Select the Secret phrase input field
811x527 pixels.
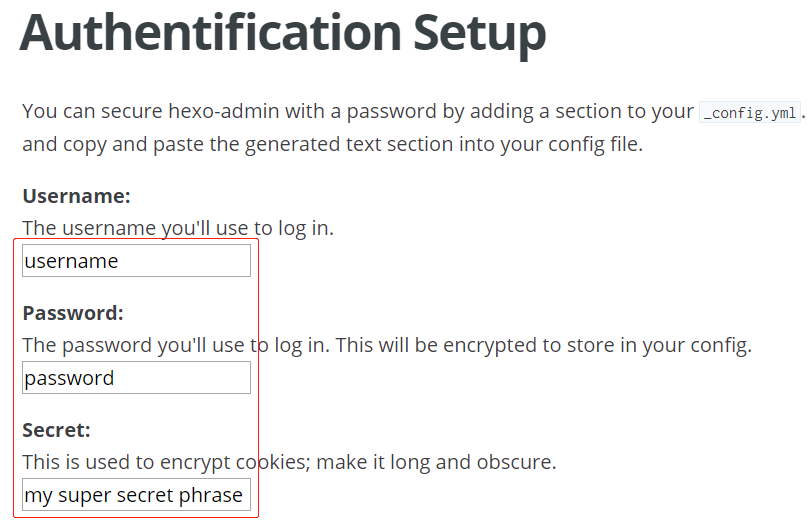(x=136, y=495)
